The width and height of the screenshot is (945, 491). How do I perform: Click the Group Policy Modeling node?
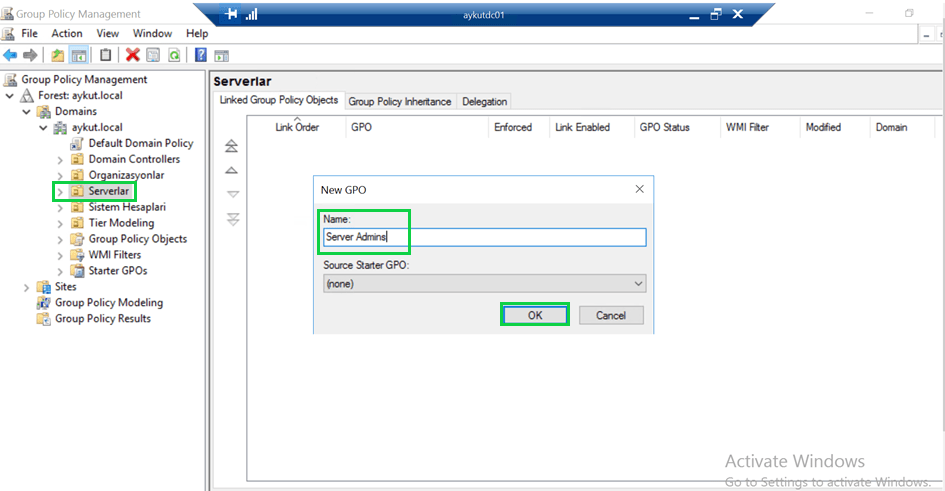(x=108, y=303)
